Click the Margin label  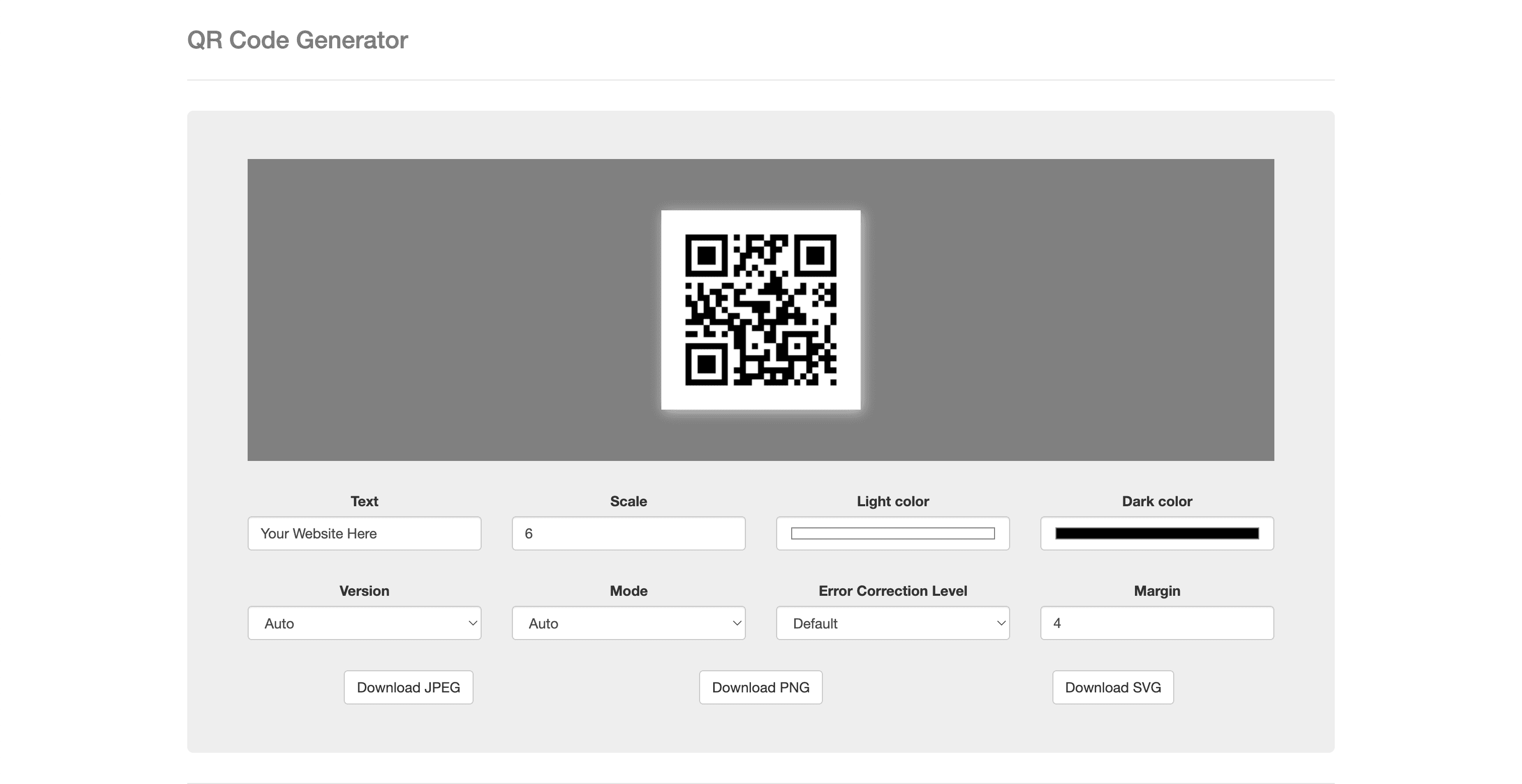click(1156, 590)
